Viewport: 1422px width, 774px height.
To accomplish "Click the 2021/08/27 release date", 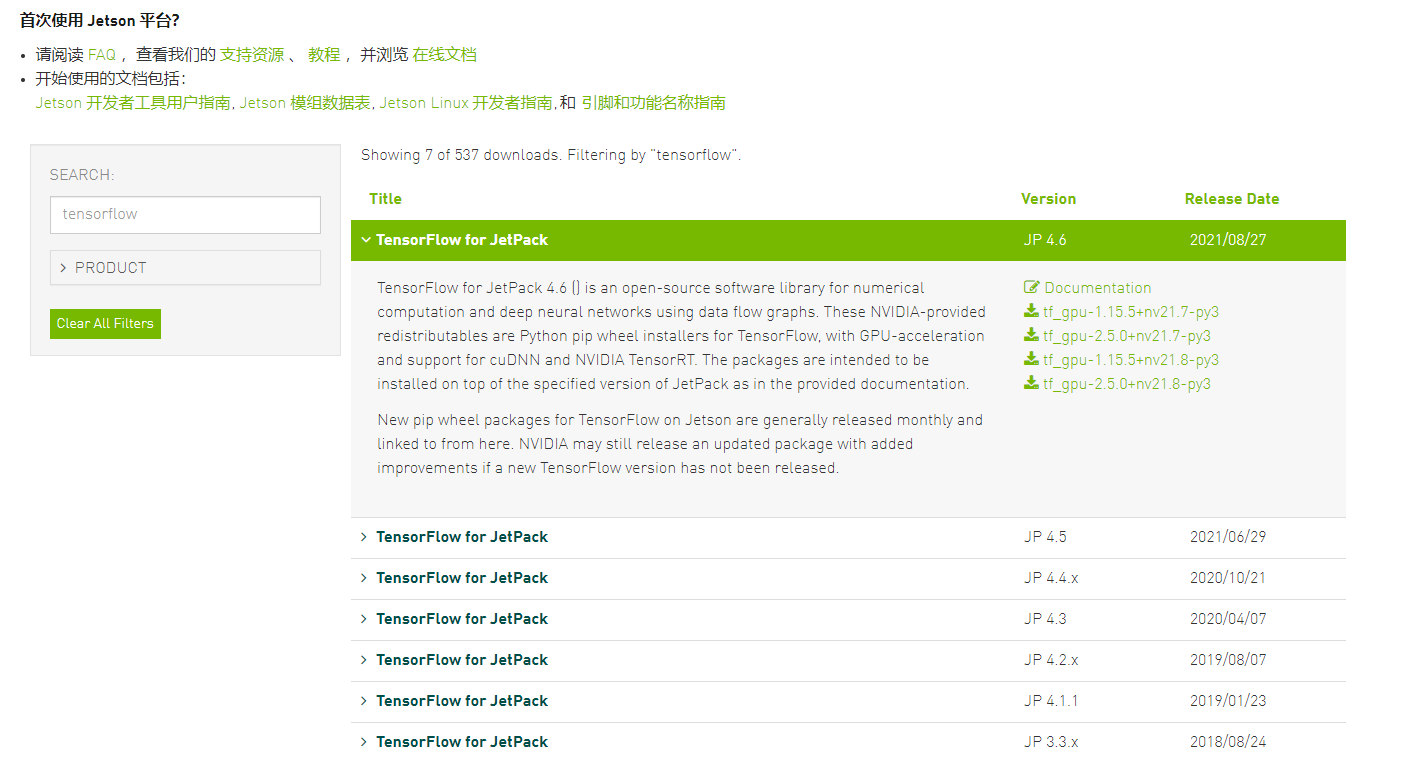I will (1228, 240).
